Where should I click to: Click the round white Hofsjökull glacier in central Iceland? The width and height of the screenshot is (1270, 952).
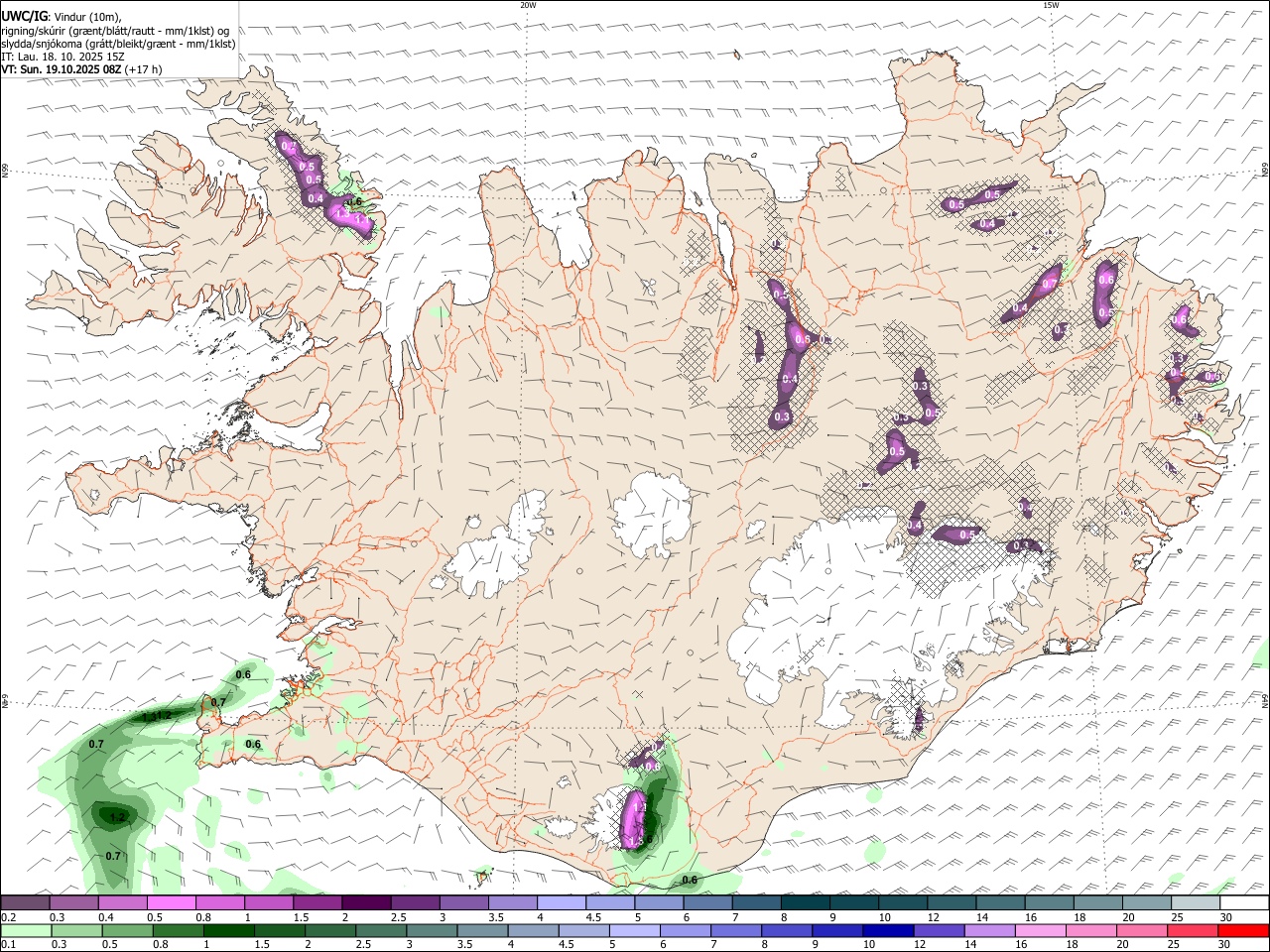point(652,515)
